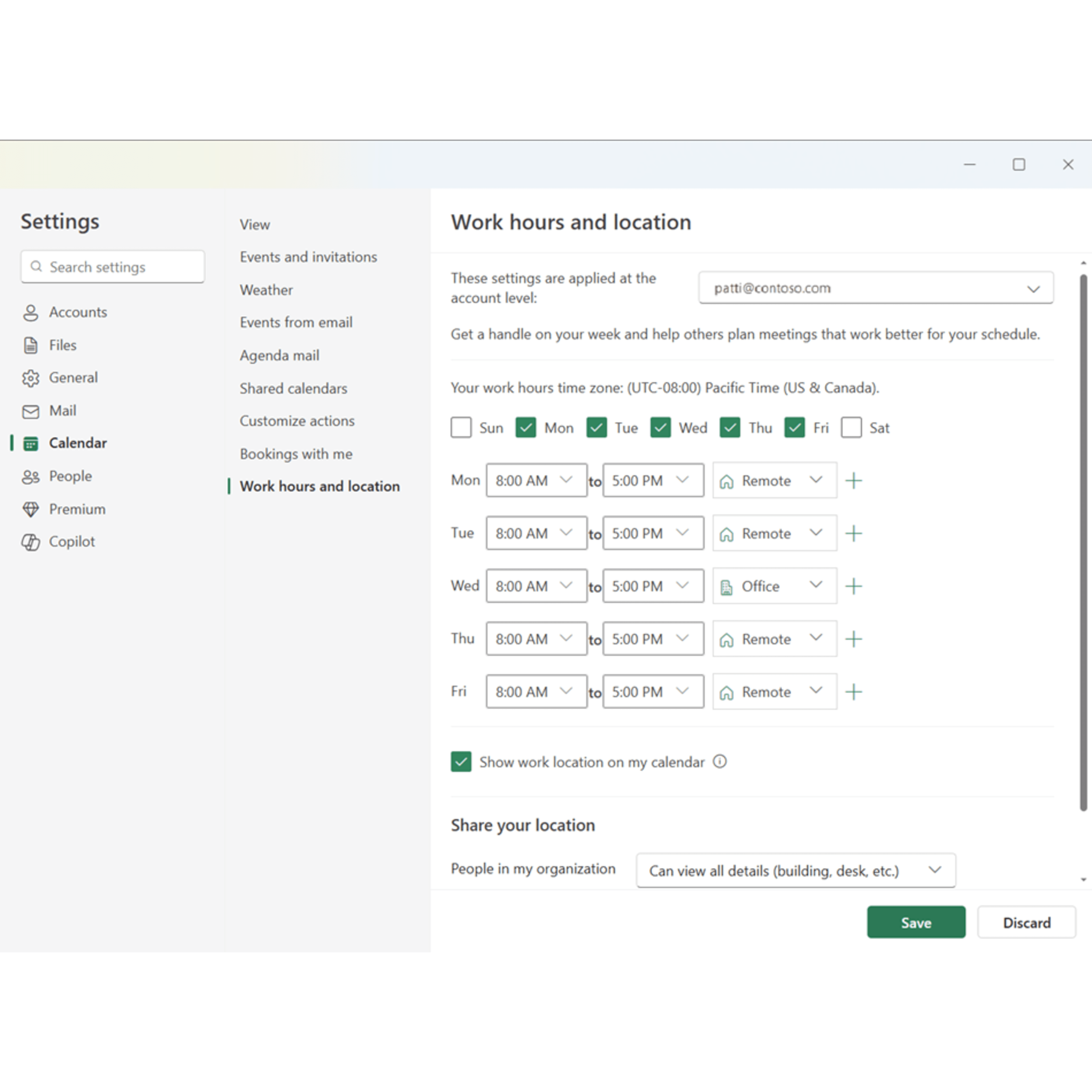
Task: Add another time slot for Fri
Action: coord(853,691)
